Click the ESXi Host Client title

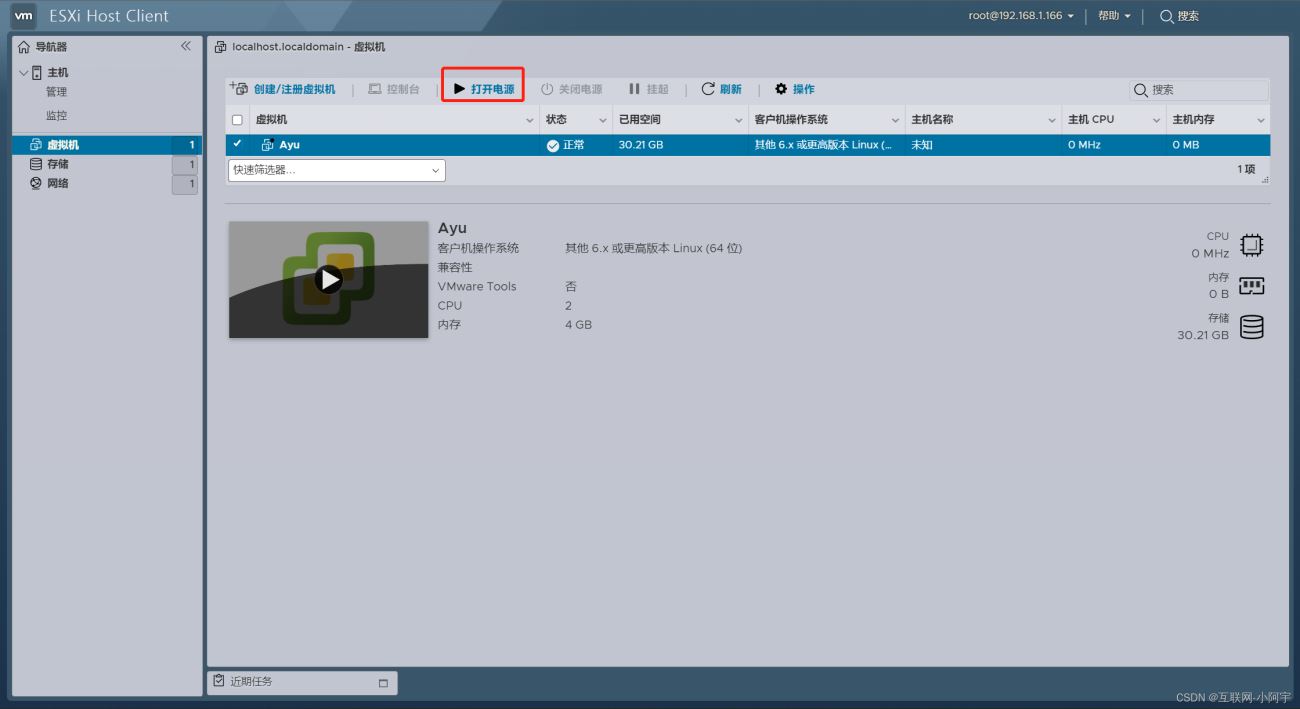[x=109, y=16]
